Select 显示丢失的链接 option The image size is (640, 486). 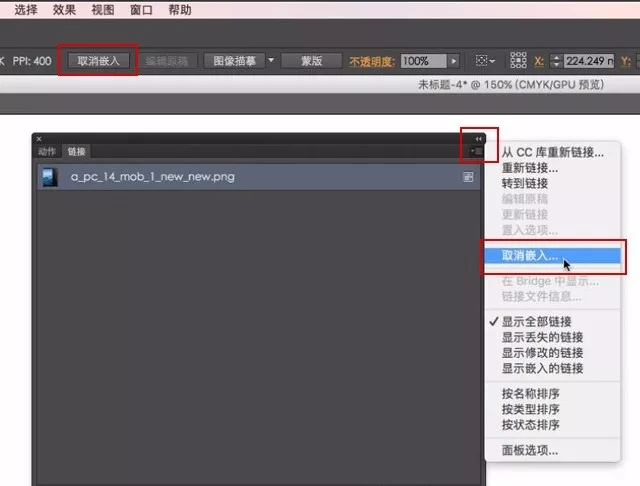pyautogui.click(x=552, y=337)
